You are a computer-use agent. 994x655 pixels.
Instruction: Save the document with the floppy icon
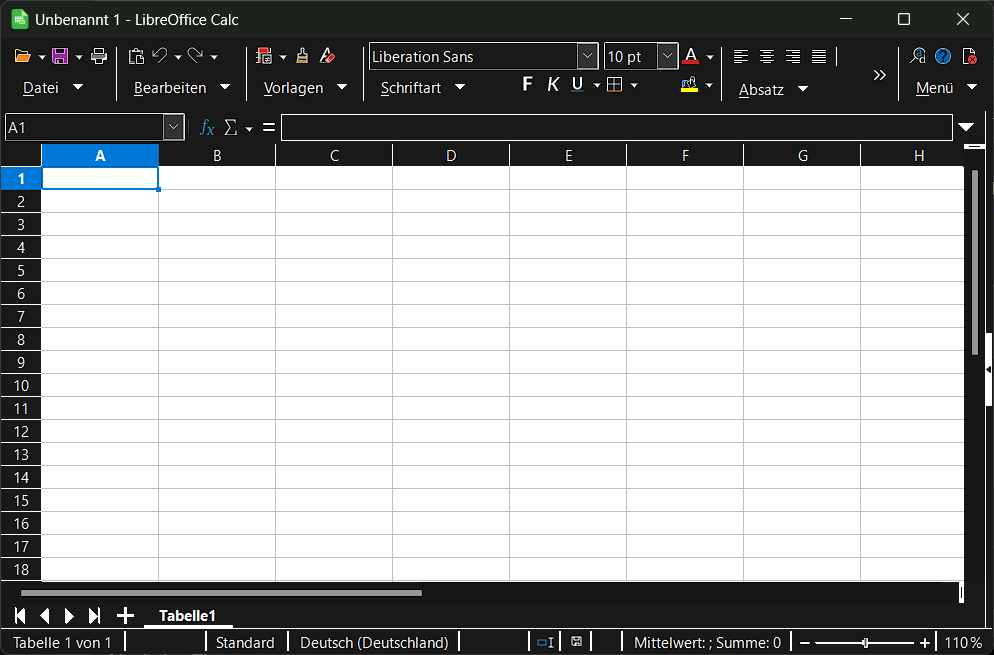point(60,56)
